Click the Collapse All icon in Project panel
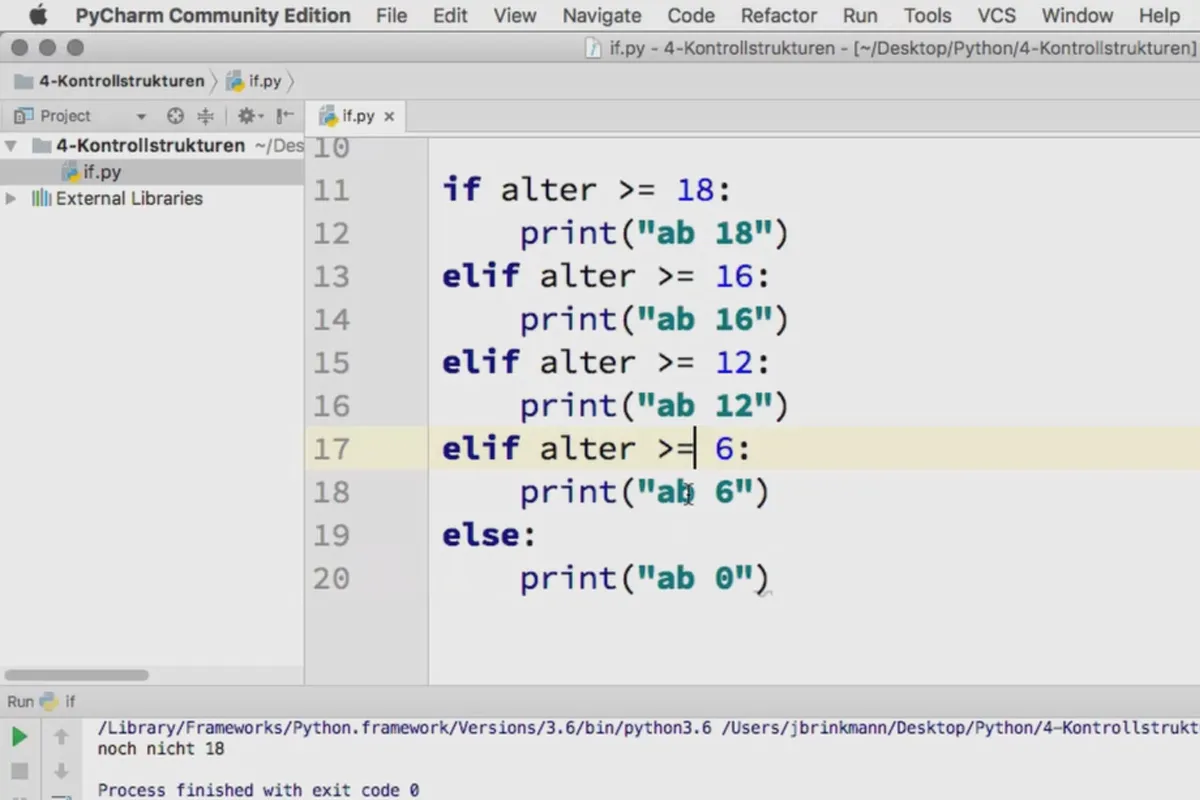The image size is (1200, 800). 206,116
